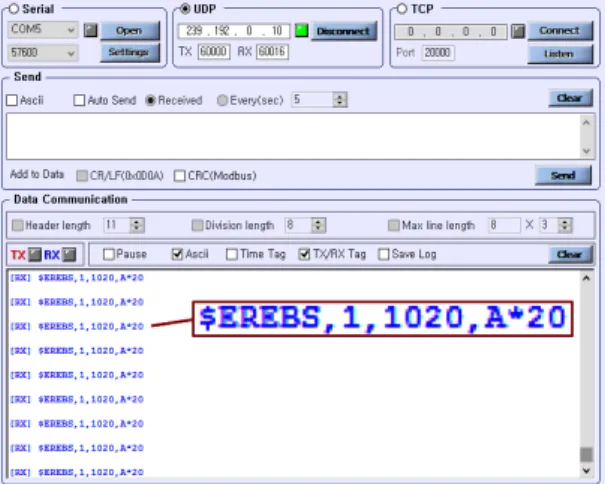
Task: Click the log scrollbar thumb
Action: click(586, 454)
